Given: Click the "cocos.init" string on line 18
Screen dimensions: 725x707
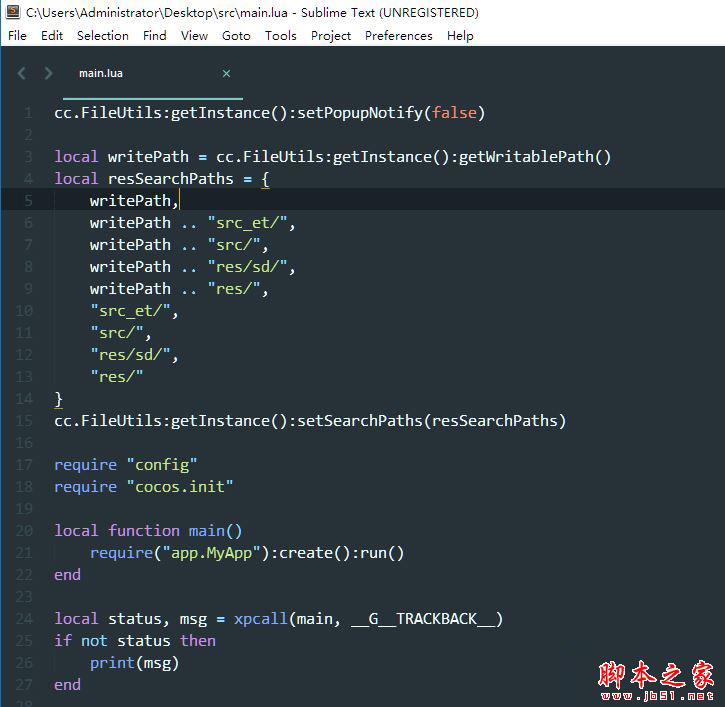Looking at the screenshot, I should coord(180,486).
